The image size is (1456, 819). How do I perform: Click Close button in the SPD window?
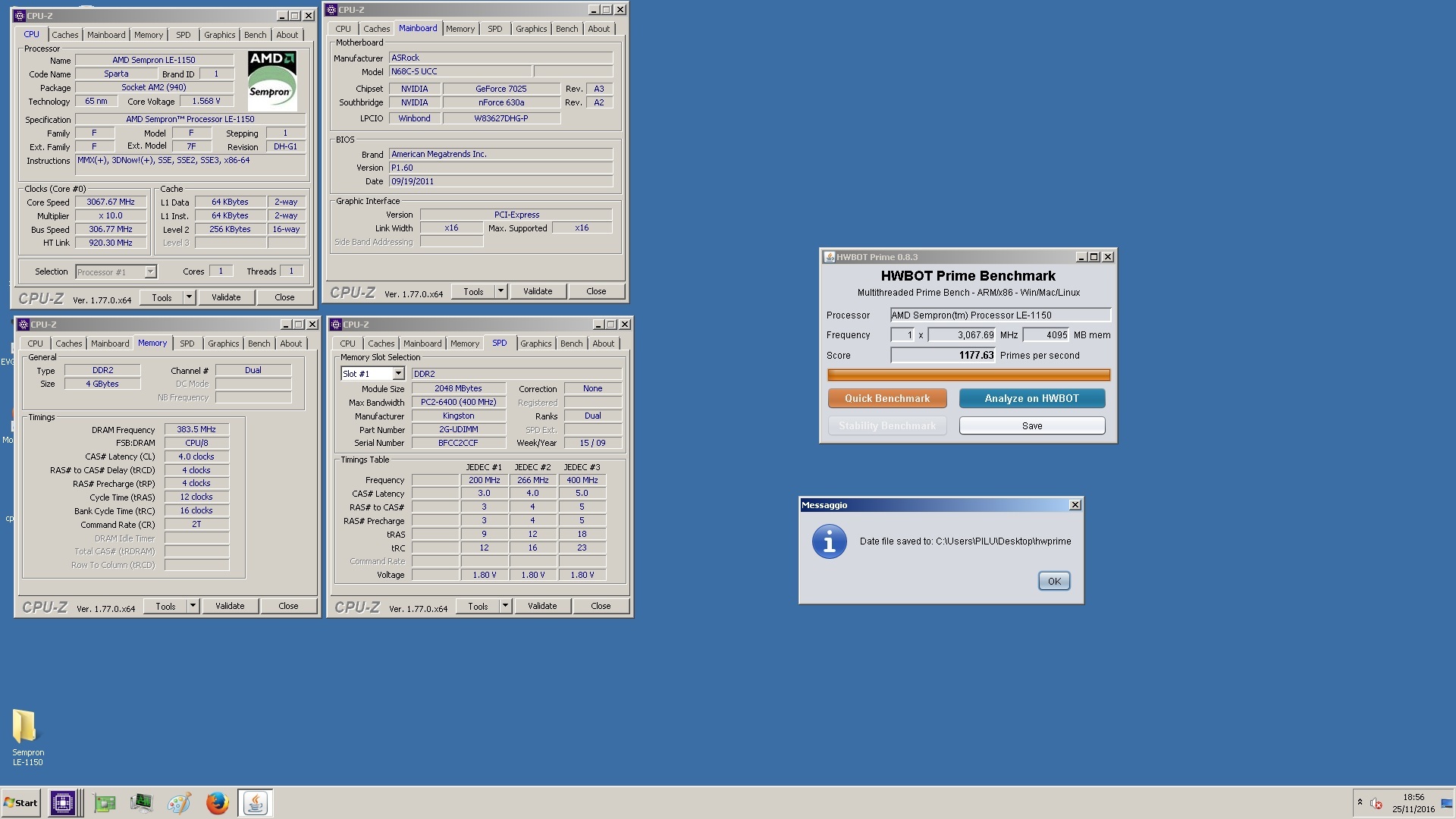tap(601, 606)
